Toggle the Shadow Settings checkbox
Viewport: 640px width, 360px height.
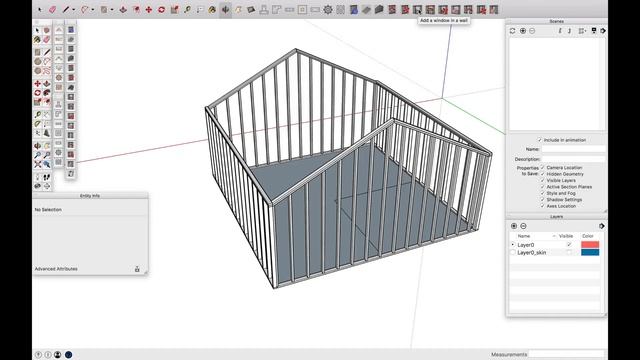pos(543,200)
